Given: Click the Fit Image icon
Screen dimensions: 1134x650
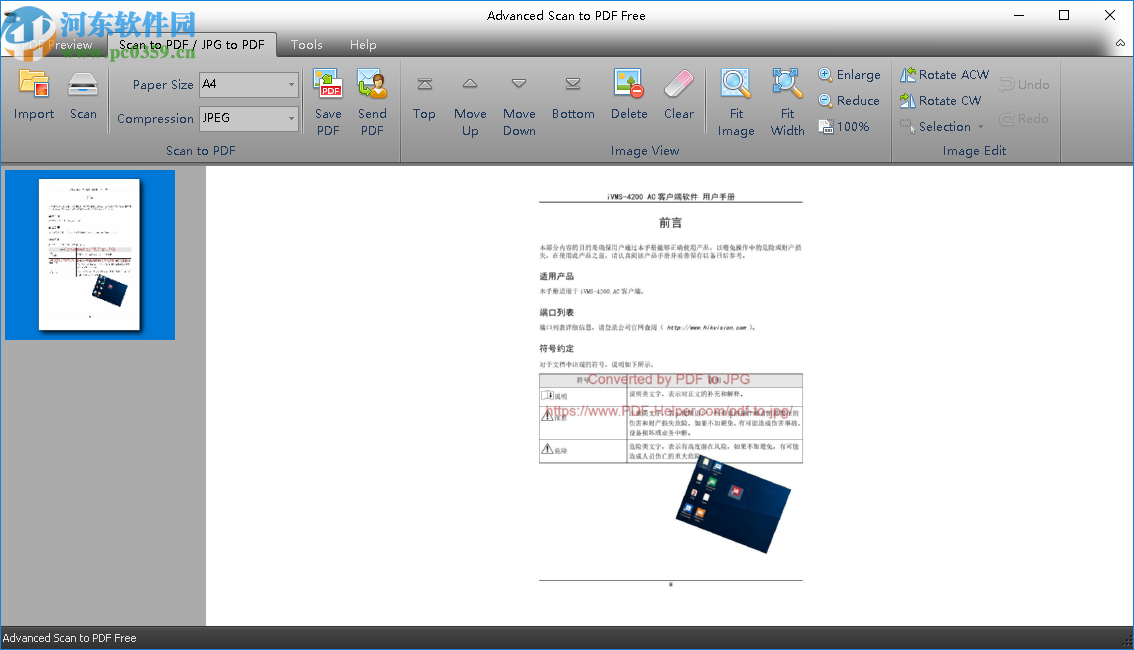Looking at the screenshot, I should tap(736, 95).
